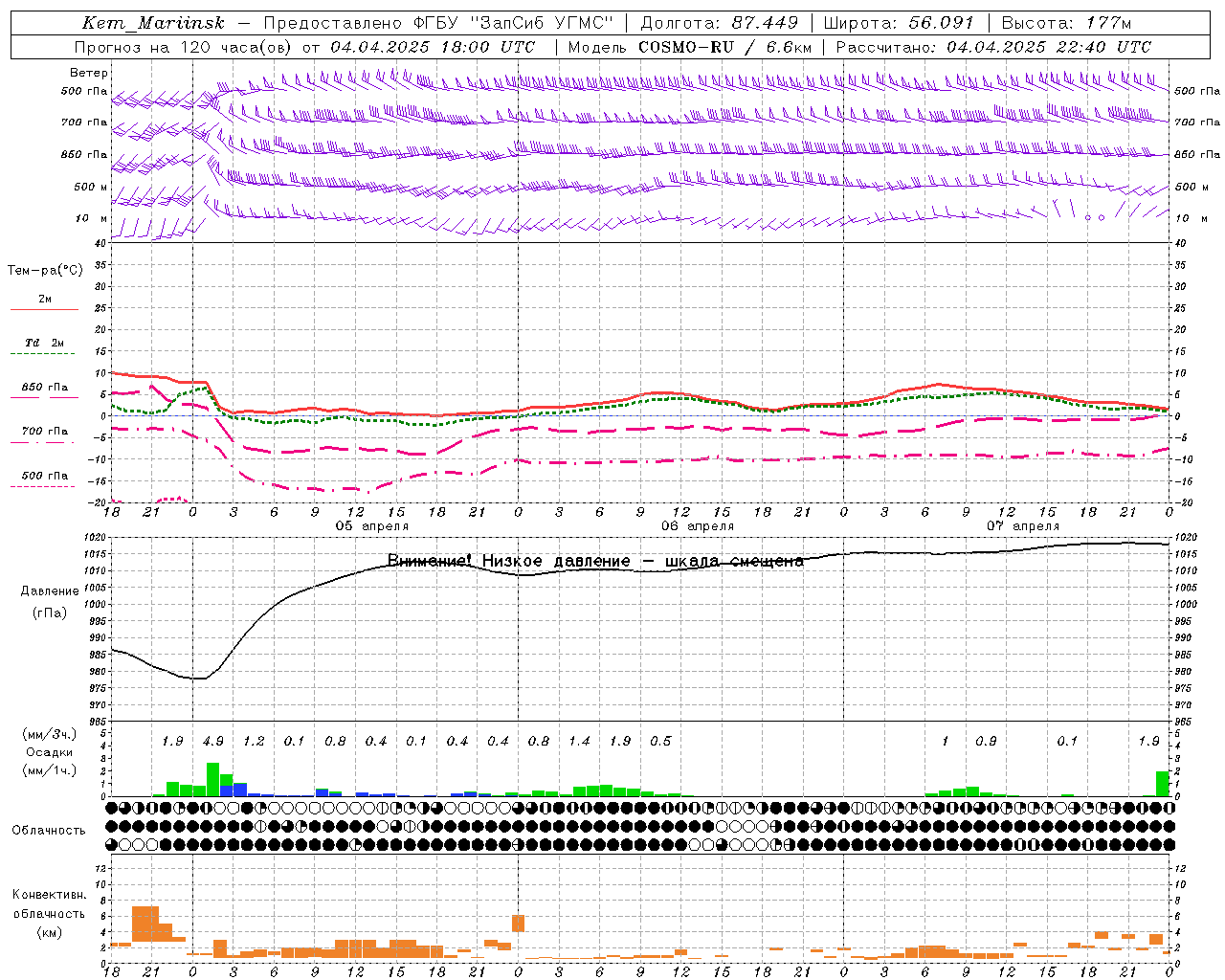The height and width of the screenshot is (980, 1225).
Task: Click the '(мм/3ч.)' precipitation unit label
Action: tap(50, 734)
